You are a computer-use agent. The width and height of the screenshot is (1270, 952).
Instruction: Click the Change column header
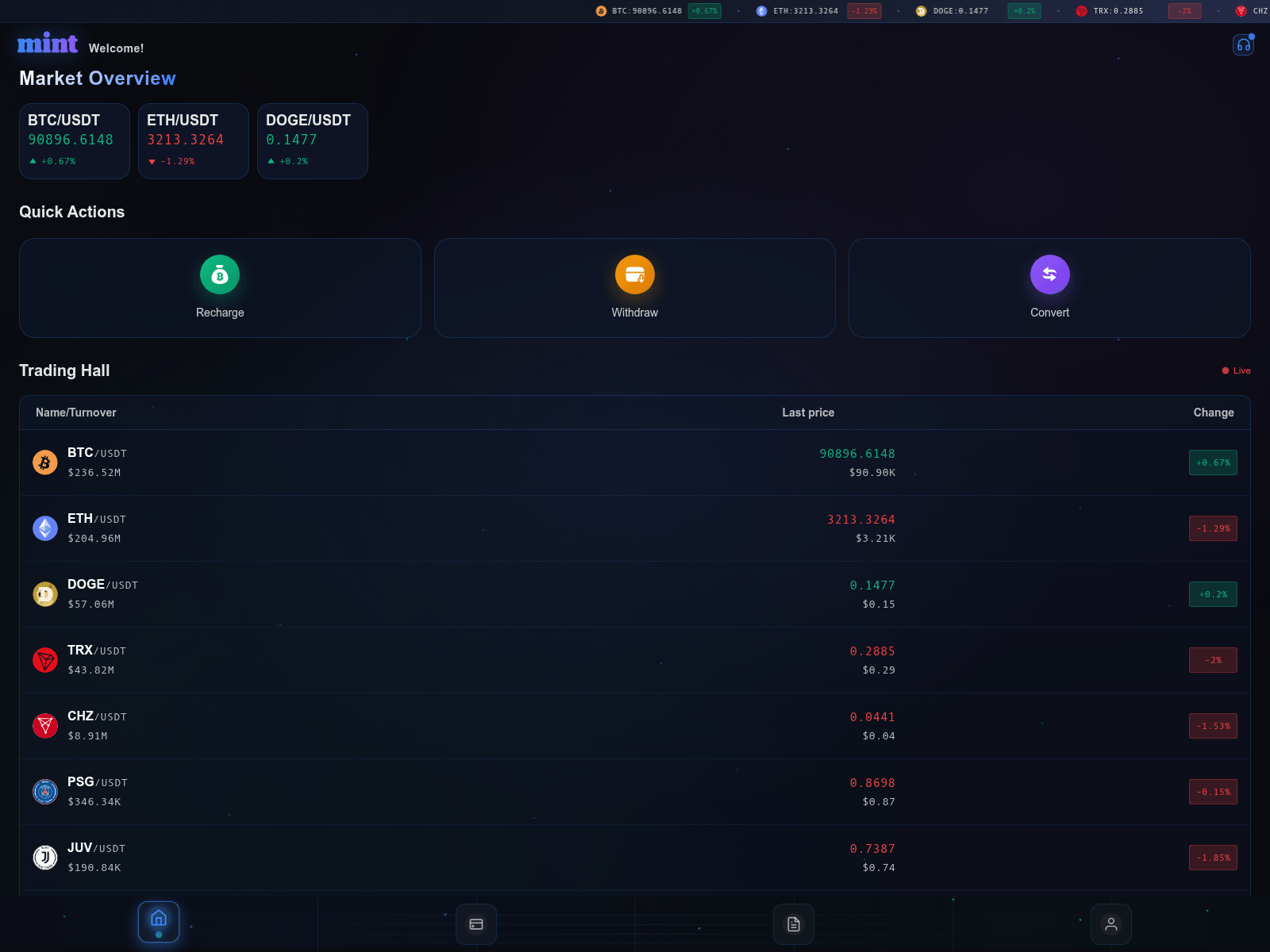coord(1214,413)
